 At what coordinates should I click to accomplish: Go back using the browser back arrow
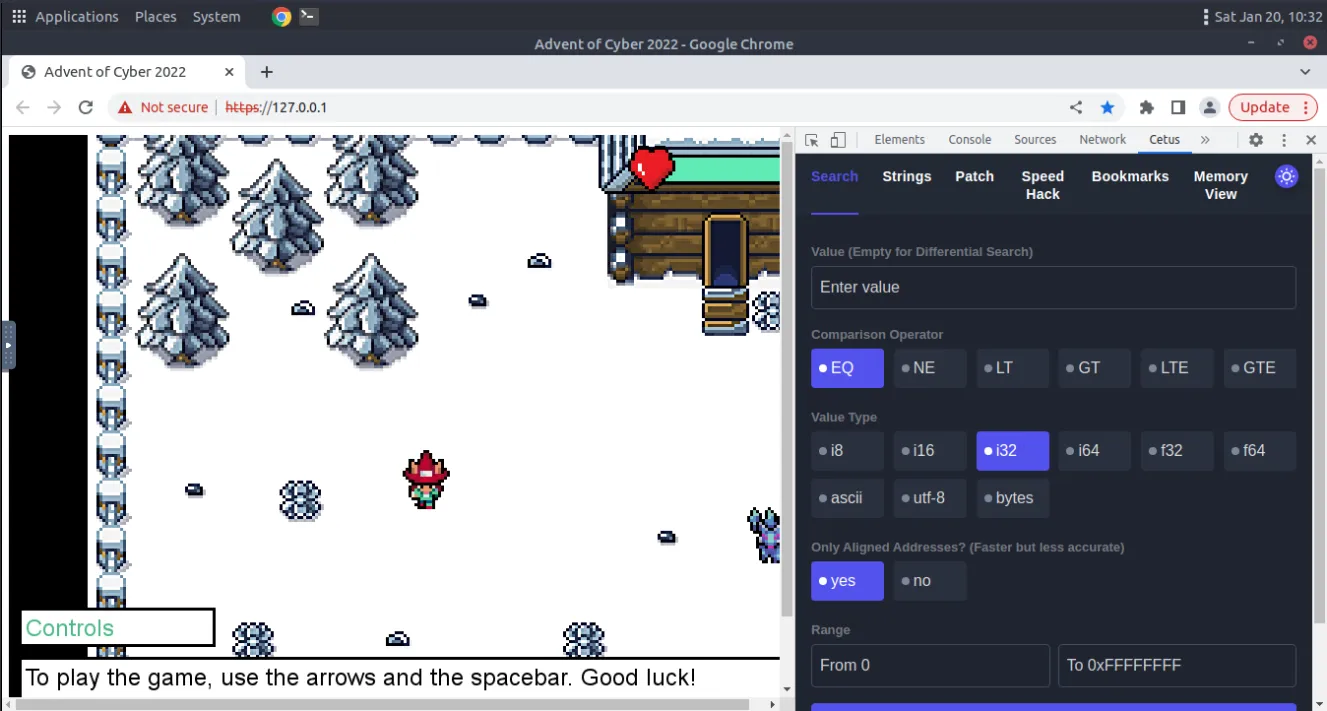(x=23, y=107)
